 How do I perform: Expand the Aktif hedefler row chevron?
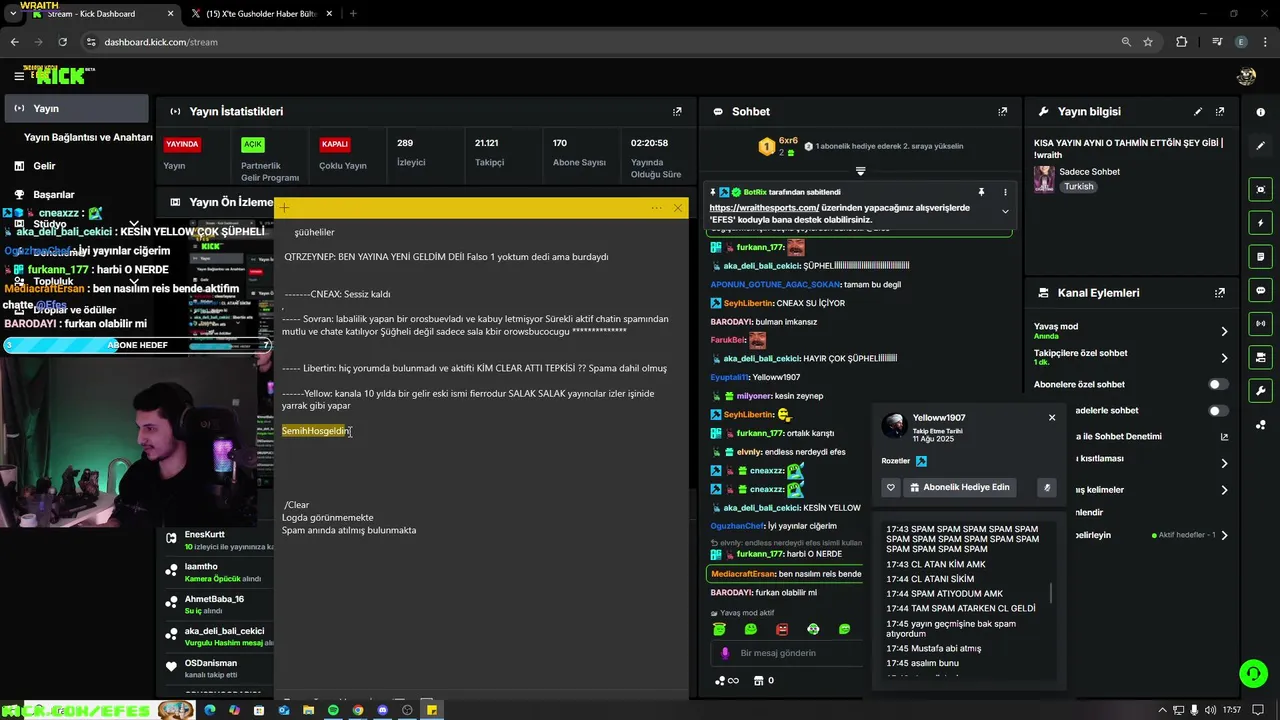[x=1224, y=535]
